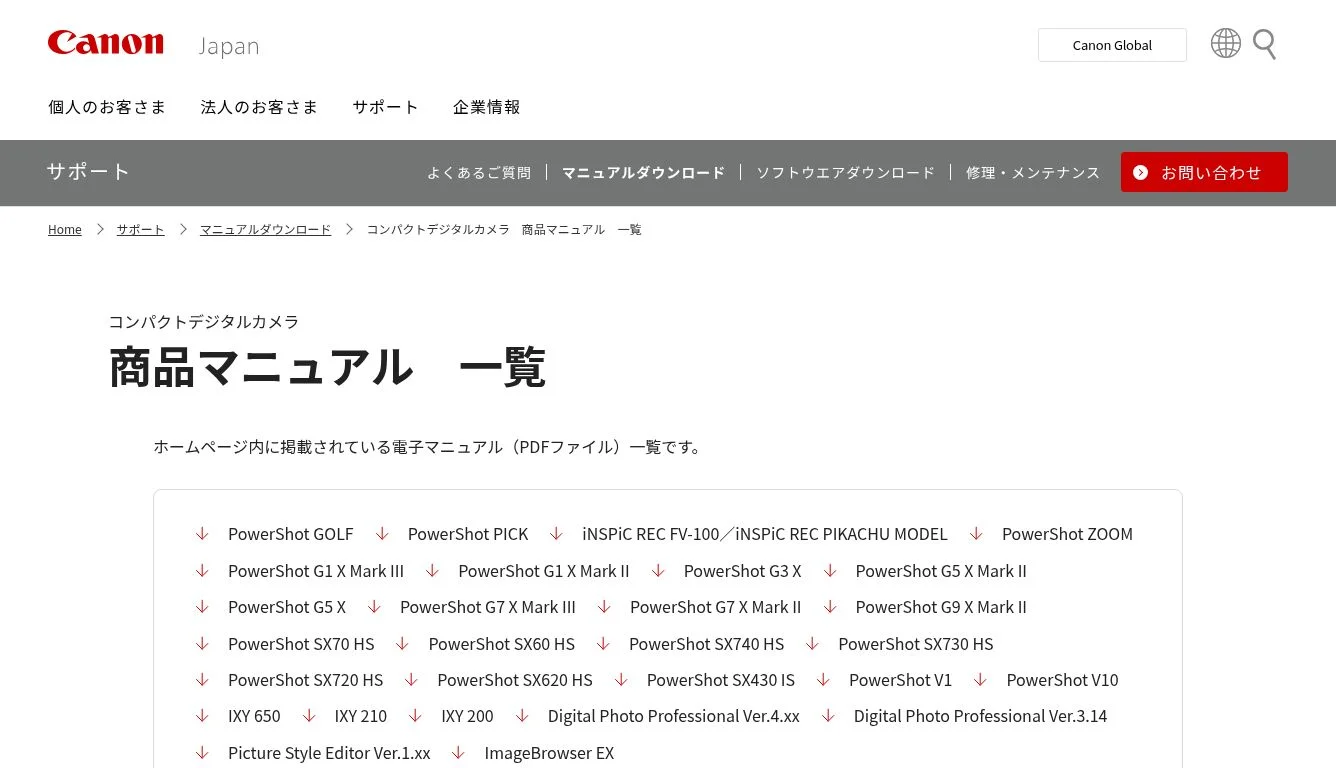Jump to PowerShot G9 X Mark II manuals

pos(941,607)
